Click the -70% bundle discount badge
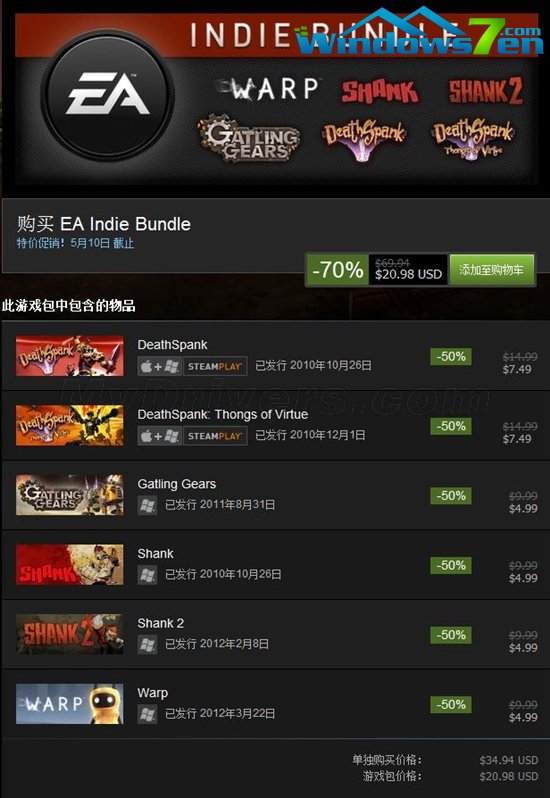This screenshot has width=550, height=798. pos(337,270)
